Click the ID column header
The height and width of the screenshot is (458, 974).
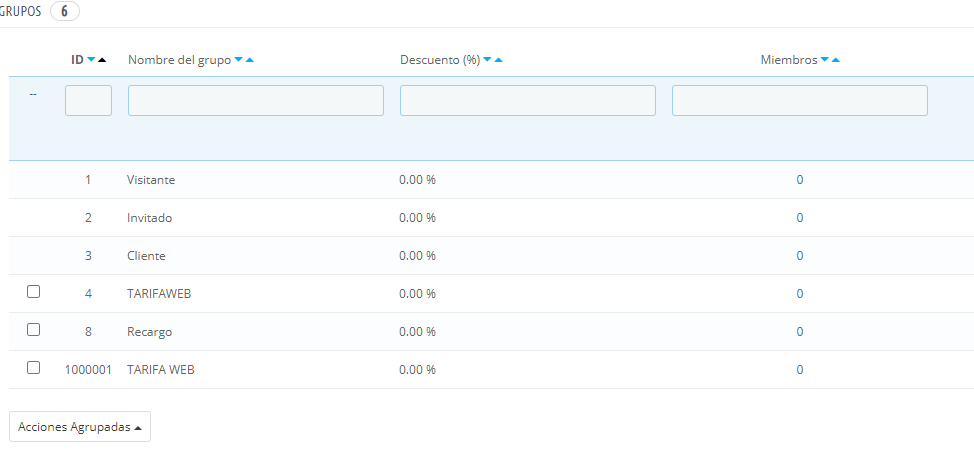click(x=77, y=60)
